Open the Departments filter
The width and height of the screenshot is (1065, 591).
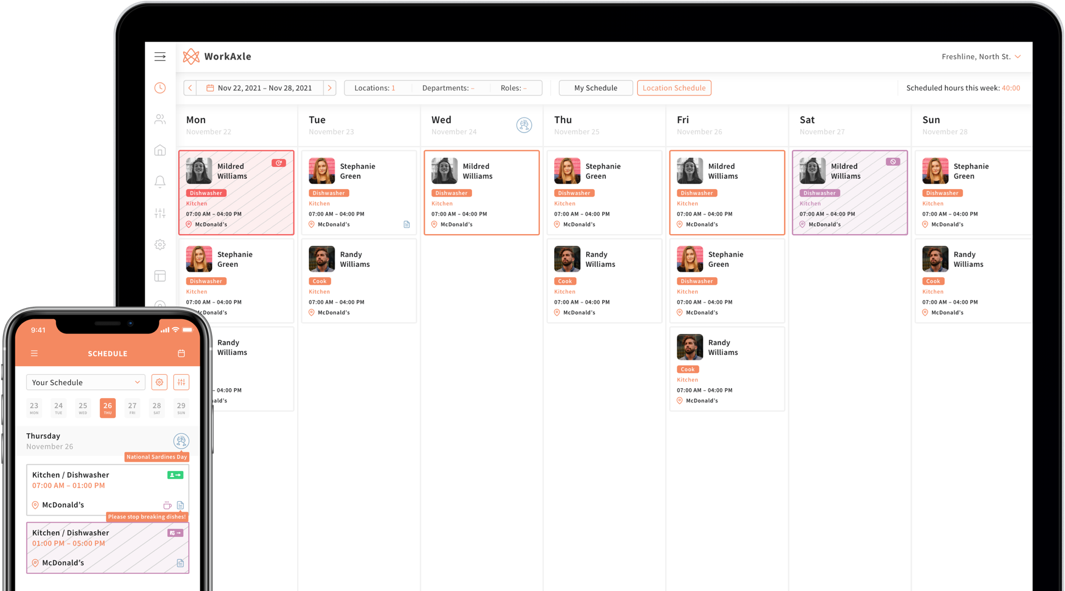448,88
